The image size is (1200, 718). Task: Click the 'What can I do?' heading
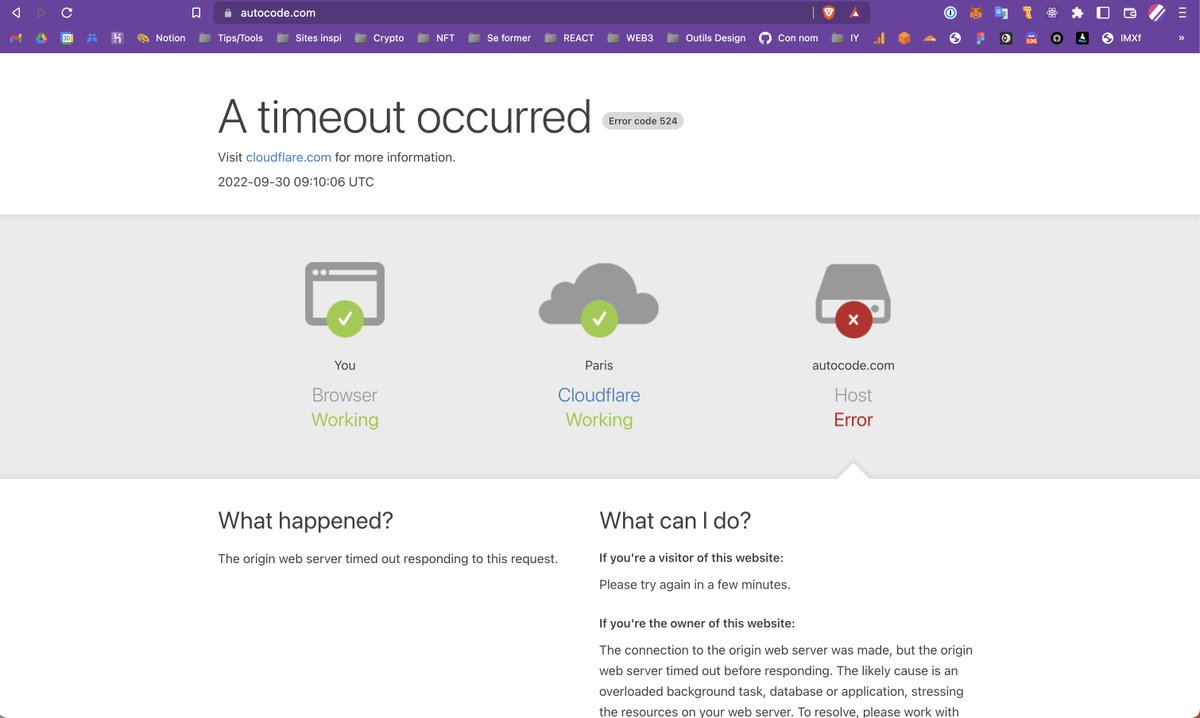point(675,521)
